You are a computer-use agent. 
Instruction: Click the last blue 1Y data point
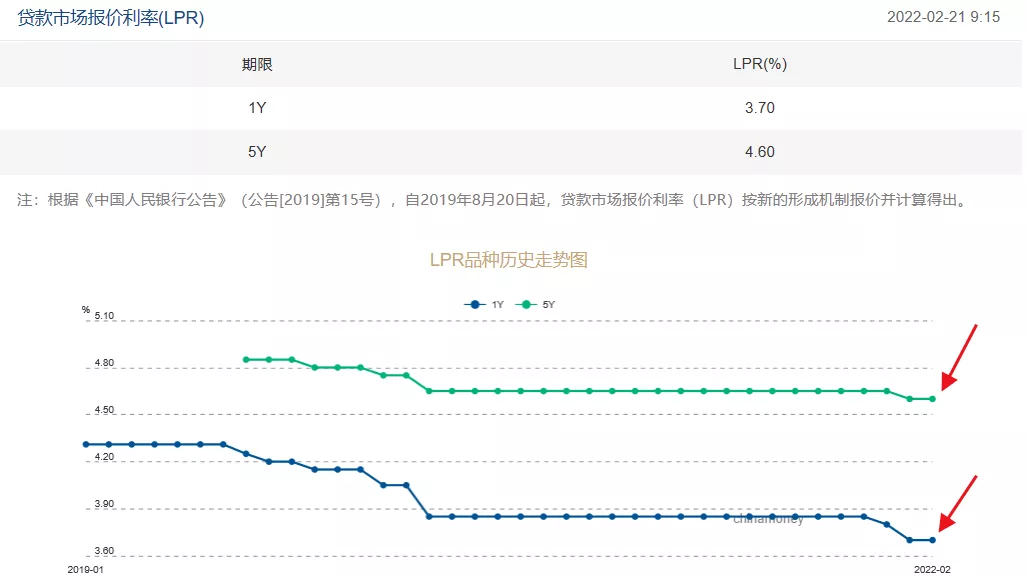click(932, 540)
